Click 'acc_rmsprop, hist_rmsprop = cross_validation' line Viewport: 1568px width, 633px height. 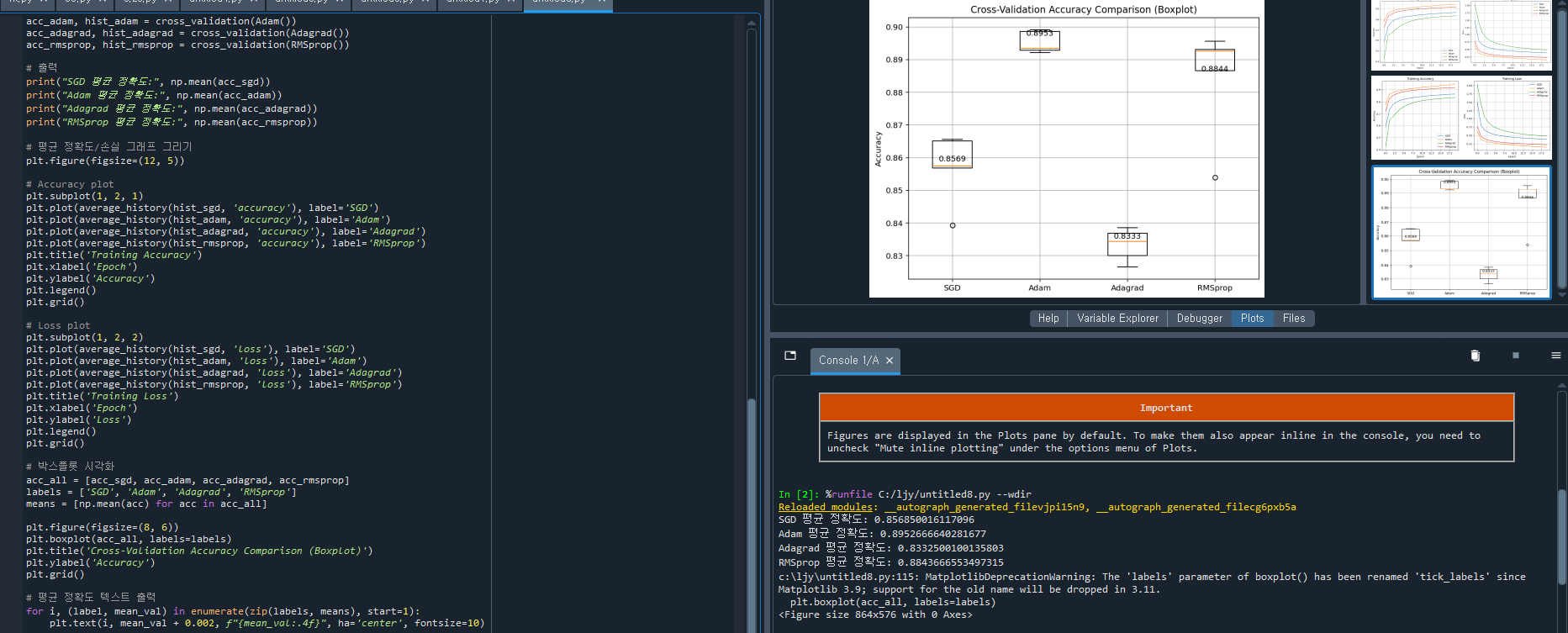coord(187,45)
